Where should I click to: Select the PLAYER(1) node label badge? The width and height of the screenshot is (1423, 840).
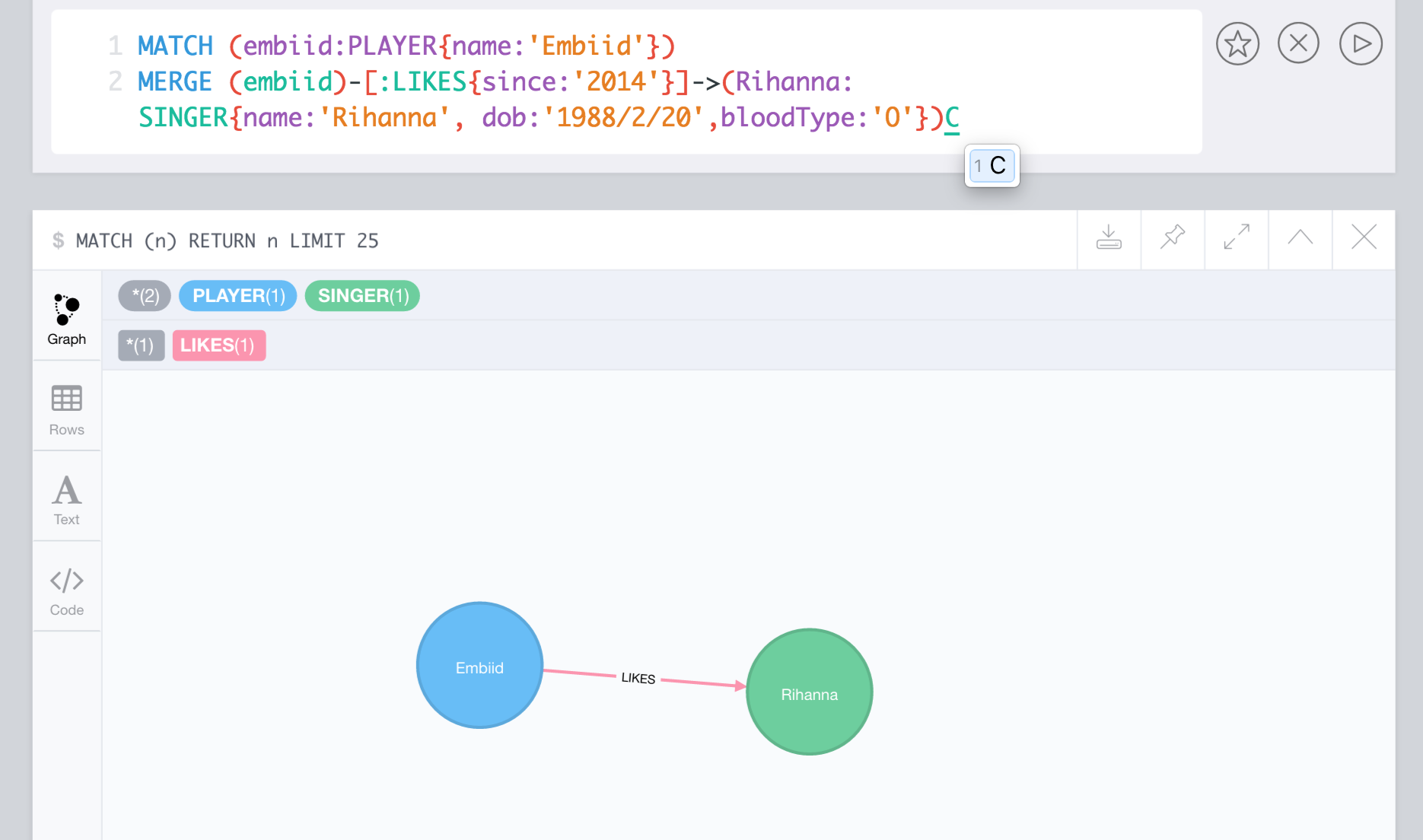[238, 296]
